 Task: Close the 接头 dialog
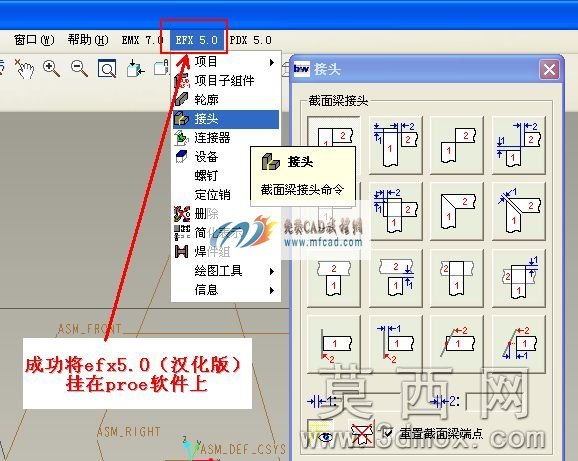[x=549, y=69]
